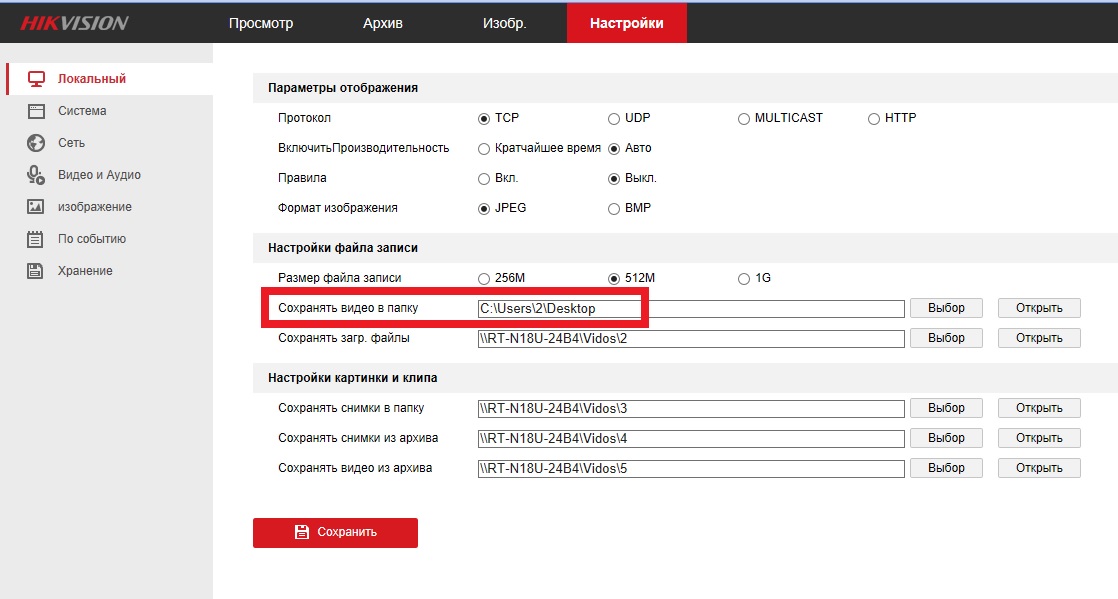The image size is (1118, 599).
Task: Choose the BMP image format option
Action: pos(614,209)
